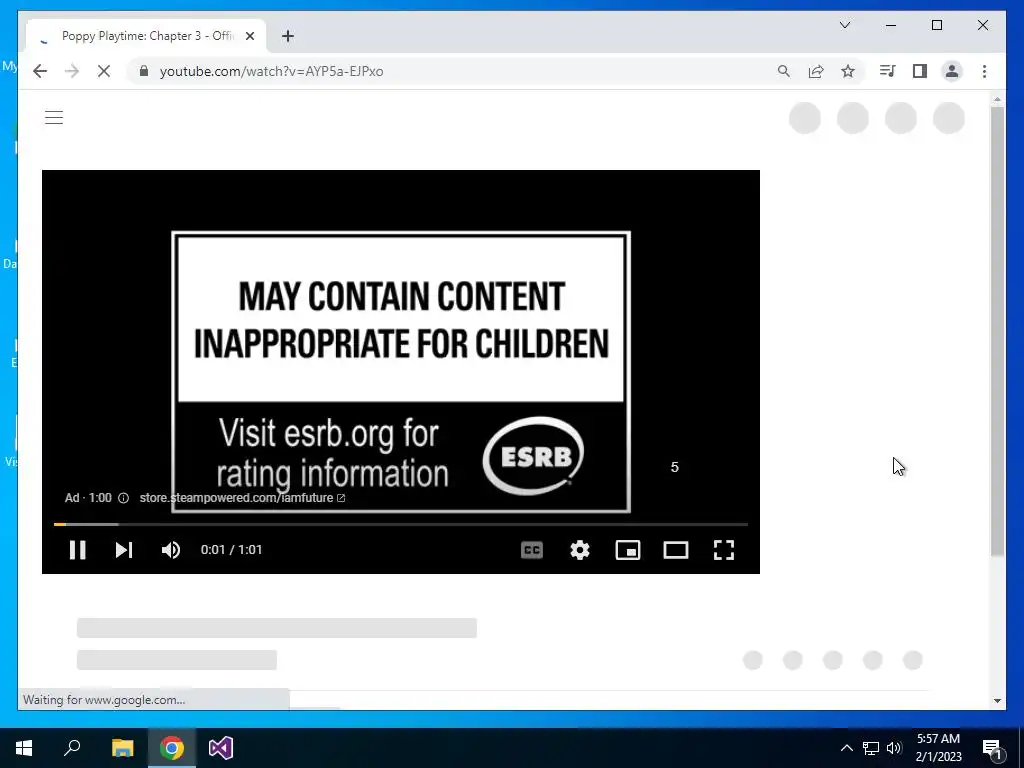Open Windows taskbar search
Screen dimensions: 1024x768
(72, 748)
